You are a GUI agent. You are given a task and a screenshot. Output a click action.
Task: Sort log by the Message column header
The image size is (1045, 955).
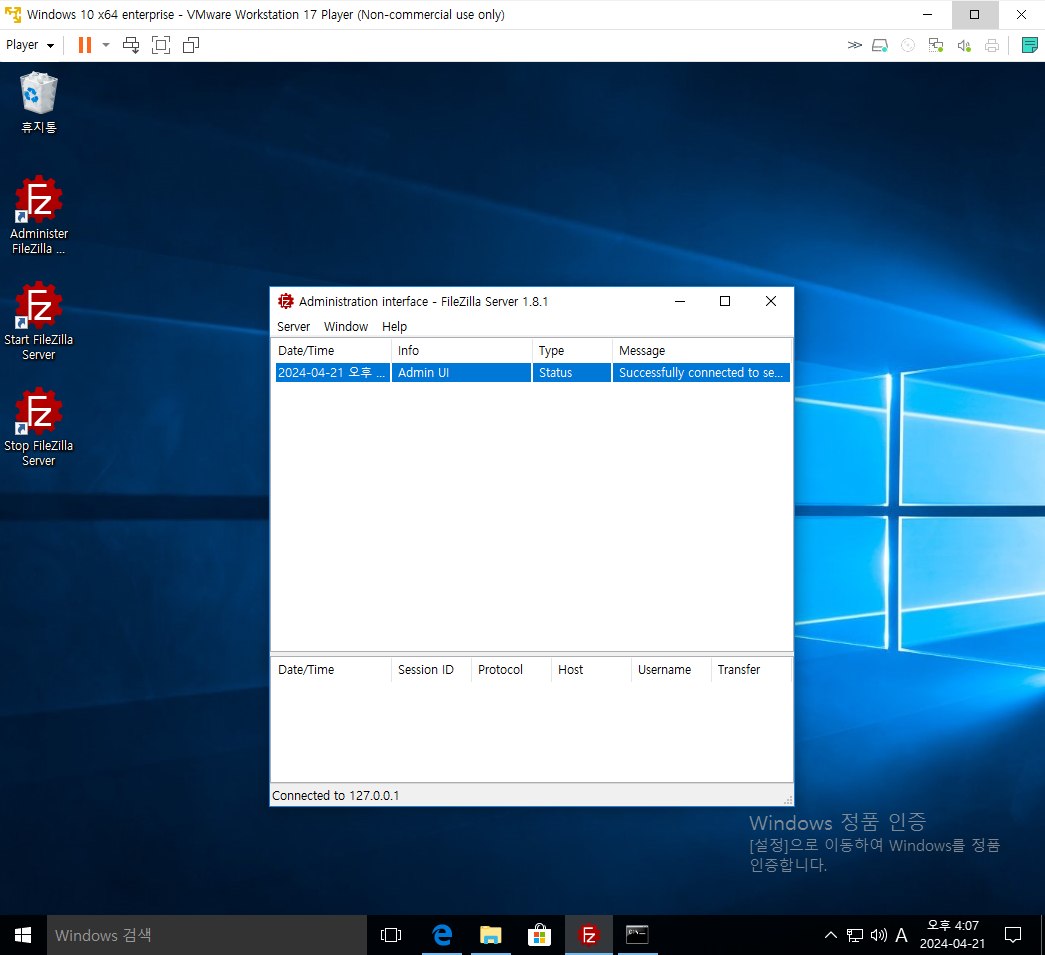[x=701, y=351]
